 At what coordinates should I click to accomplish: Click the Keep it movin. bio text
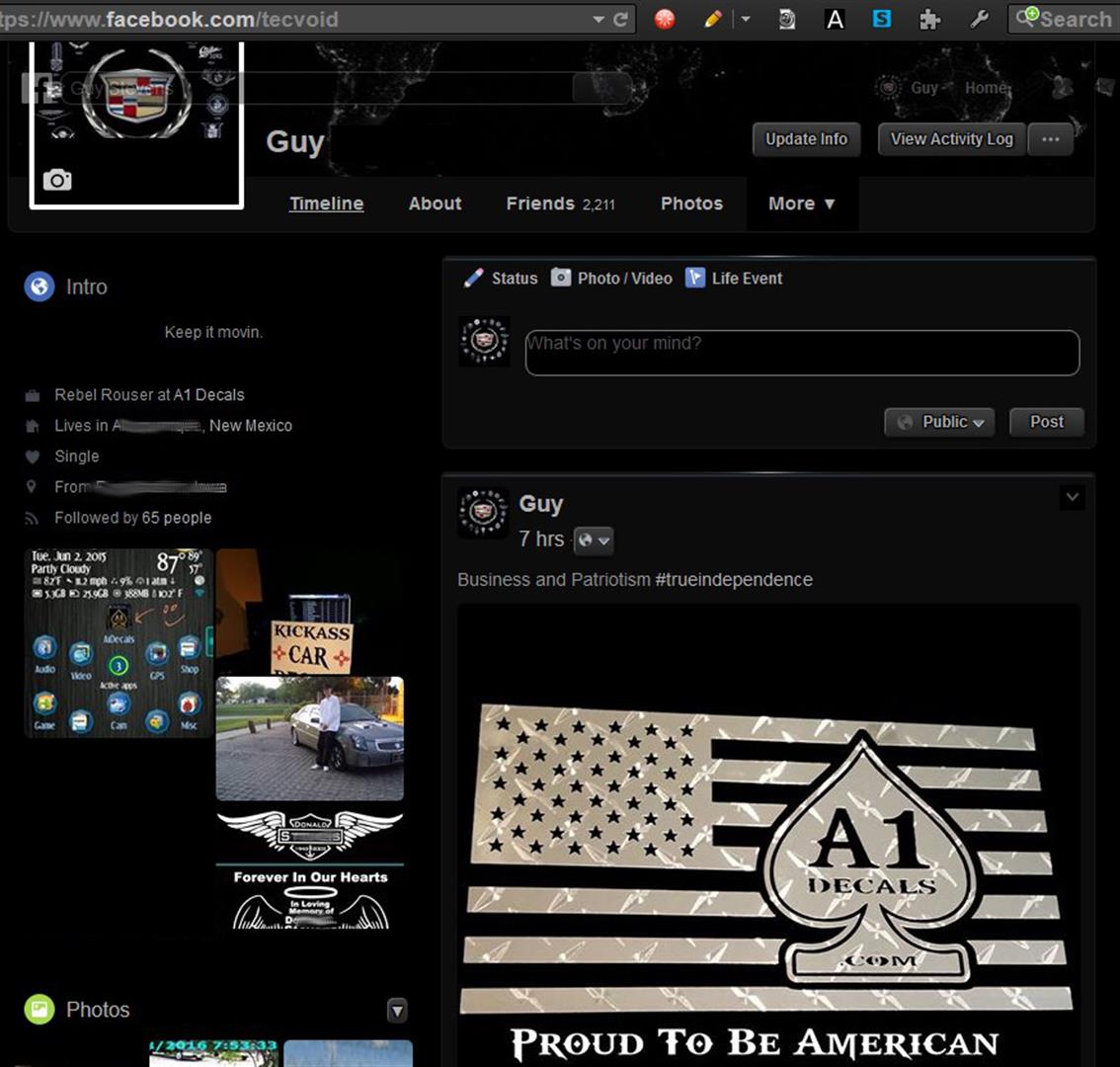[213, 332]
